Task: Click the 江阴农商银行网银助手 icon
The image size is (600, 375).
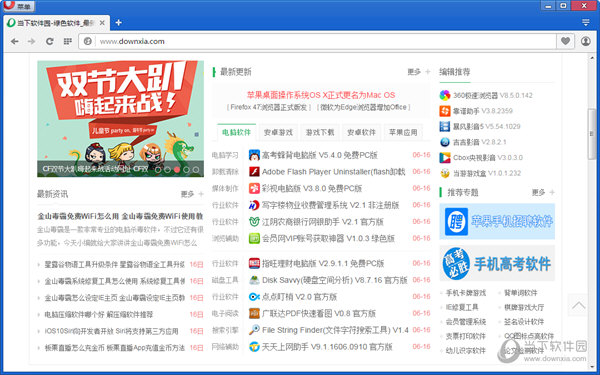Action: [x=254, y=222]
